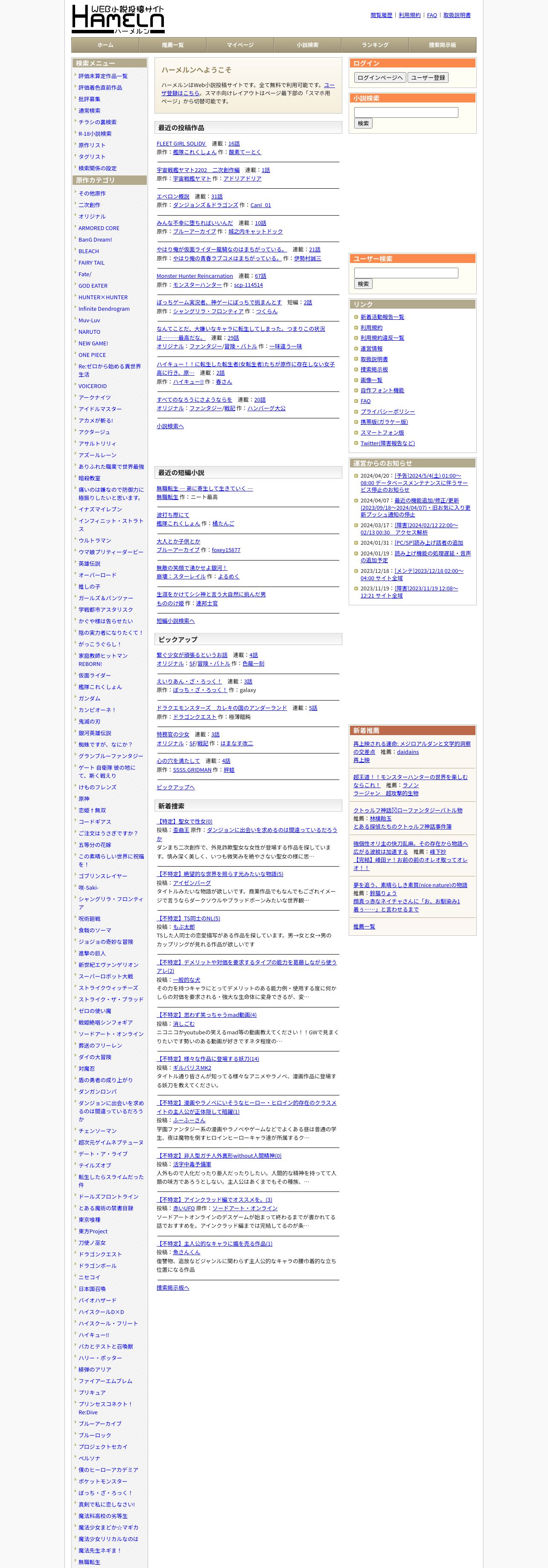The height and width of the screenshot is (1568, 548).
Task: Click the ログインページへ button
Action: click(x=379, y=77)
